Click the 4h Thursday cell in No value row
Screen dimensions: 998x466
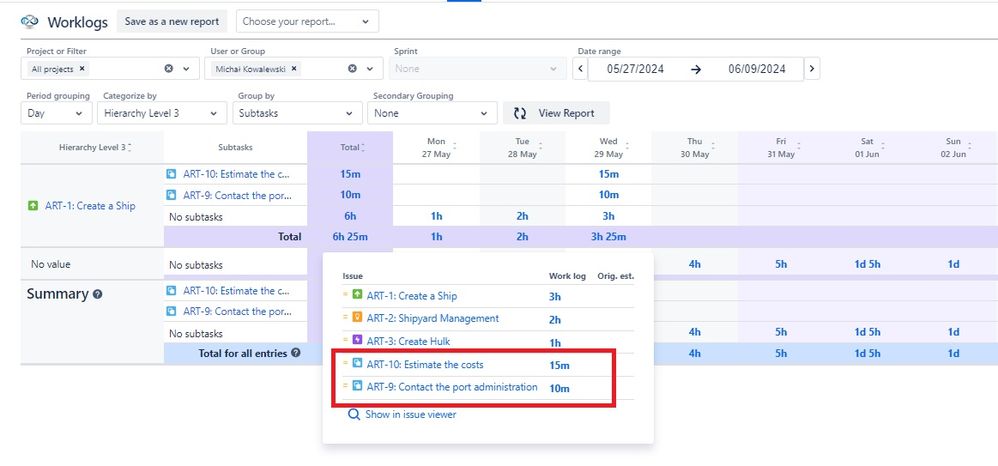694,264
